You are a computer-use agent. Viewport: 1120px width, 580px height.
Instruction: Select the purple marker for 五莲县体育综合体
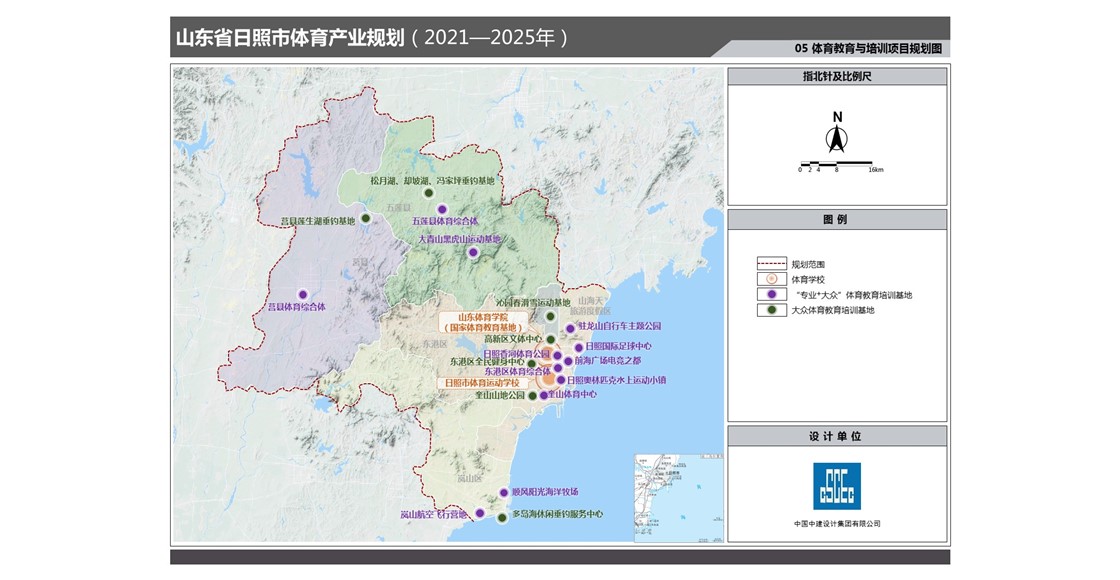(442, 209)
